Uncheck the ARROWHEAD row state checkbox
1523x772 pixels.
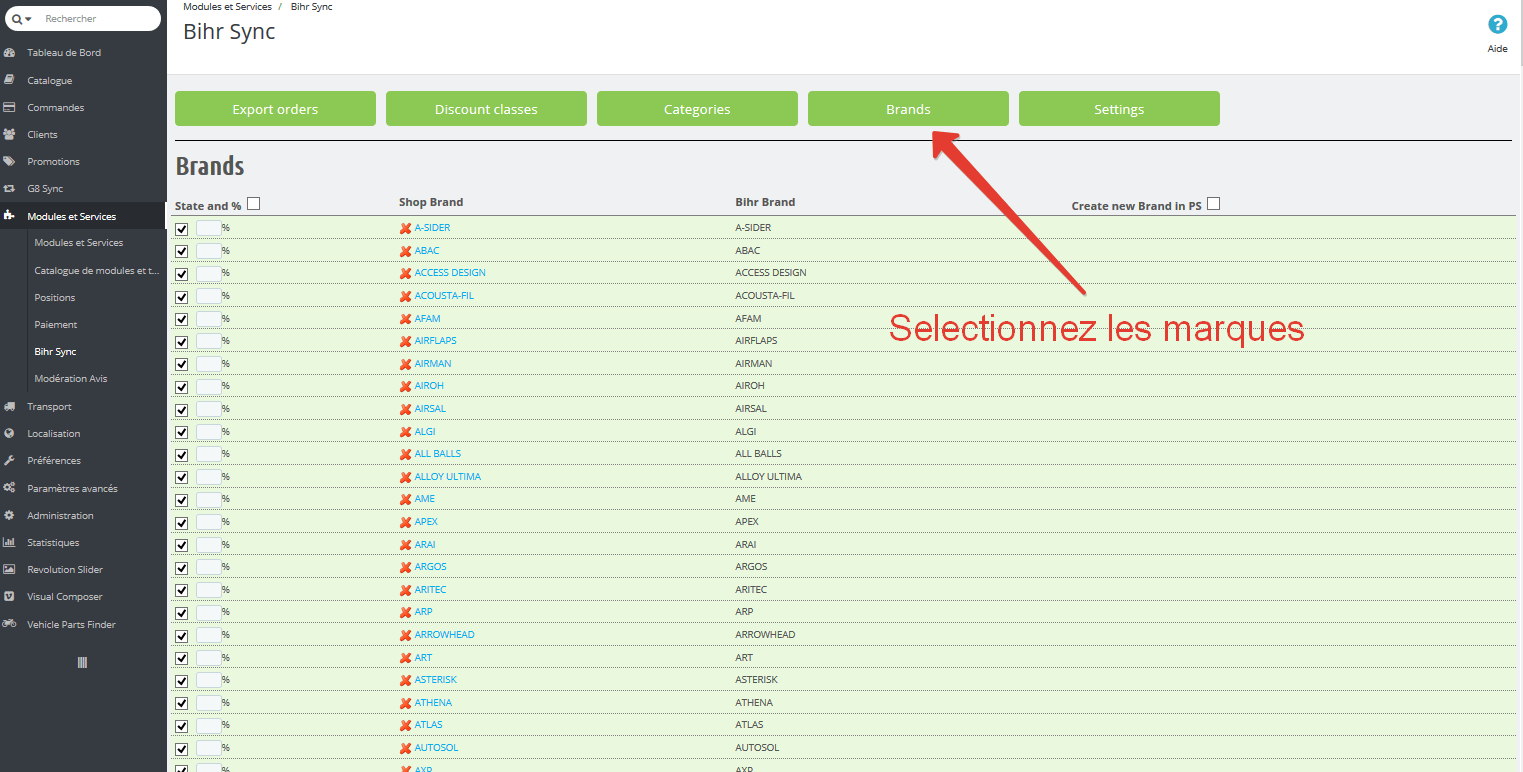click(181, 636)
